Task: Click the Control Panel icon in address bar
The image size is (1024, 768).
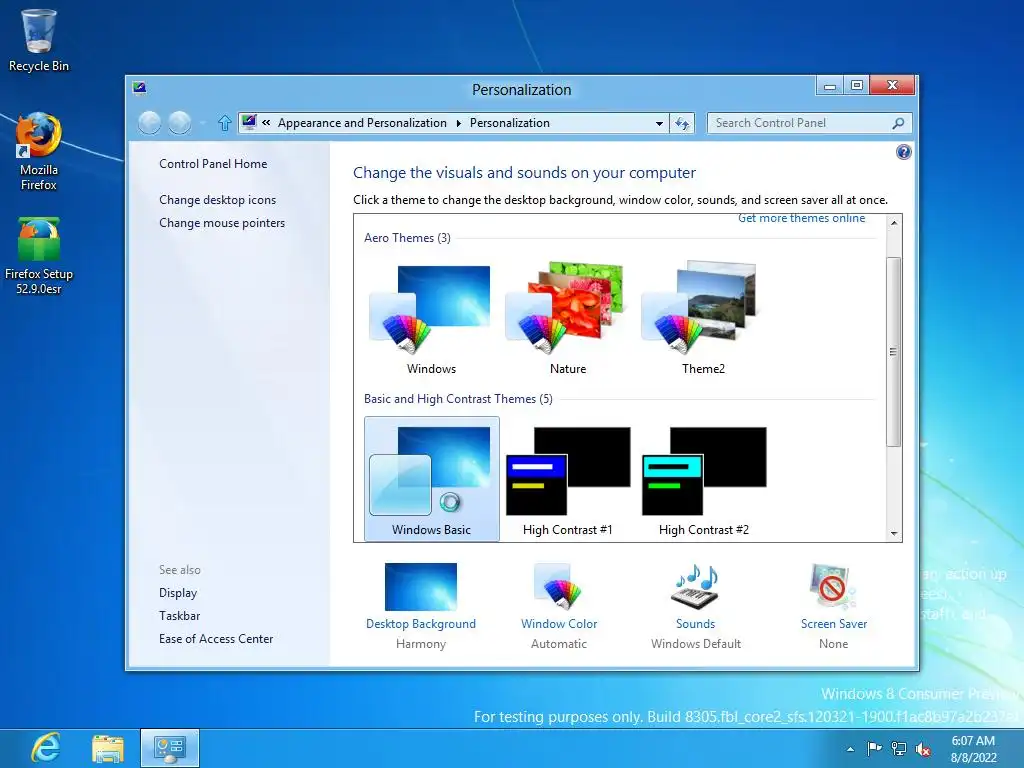Action: [249, 122]
